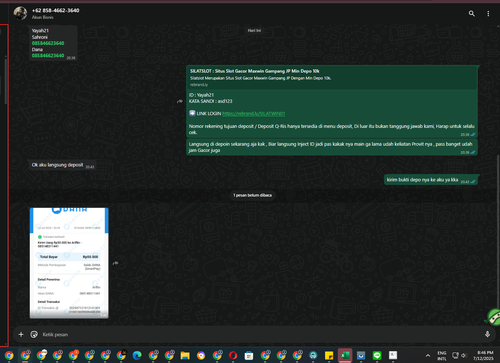Select 'KATA SANDI : asd123' text
The height and width of the screenshot is (363, 500).
tap(211, 101)
